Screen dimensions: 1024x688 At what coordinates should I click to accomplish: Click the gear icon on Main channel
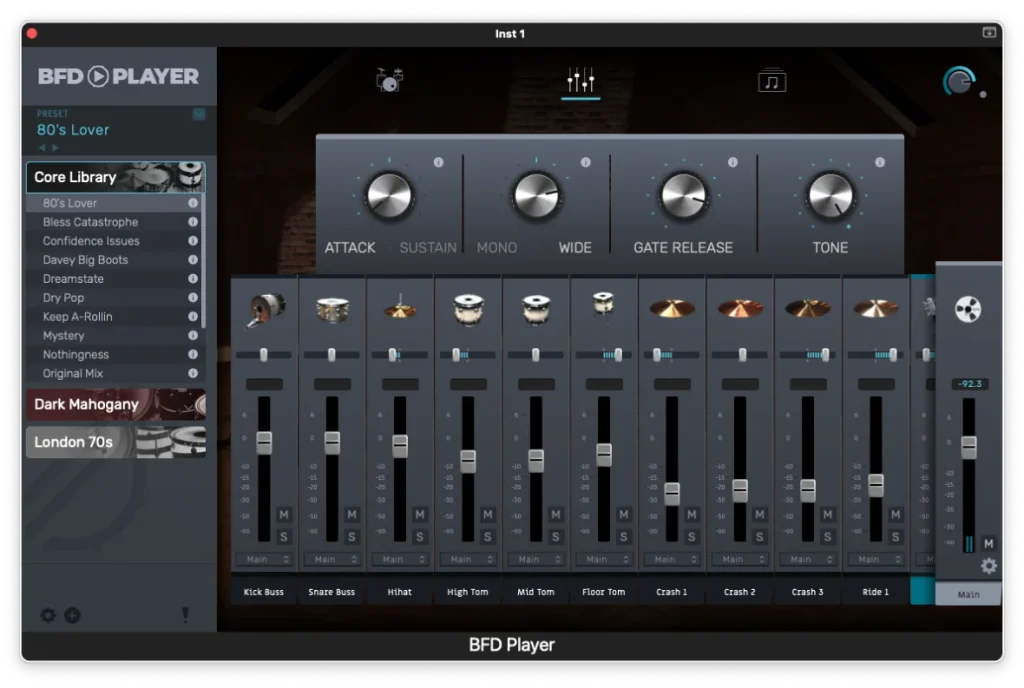pyautogui.click(x=988, y=566)
